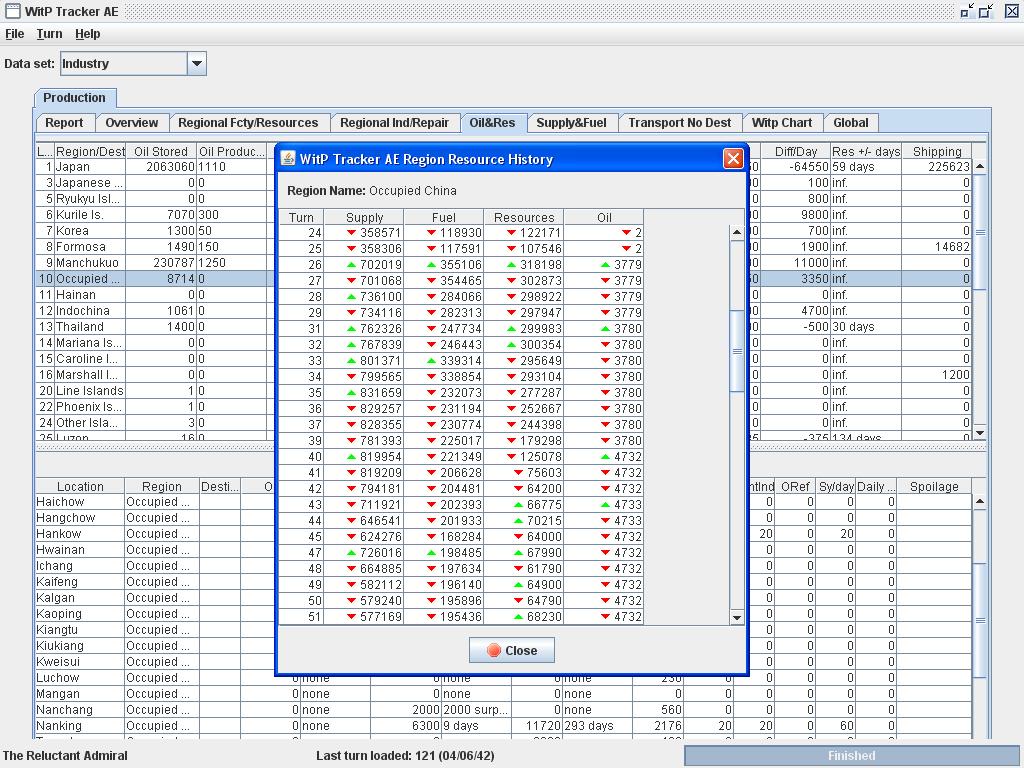Click the WitP Tracker AE window icon
This screenshot has width=1024, height=768.
pyautogui.click(x=12, y=11)
